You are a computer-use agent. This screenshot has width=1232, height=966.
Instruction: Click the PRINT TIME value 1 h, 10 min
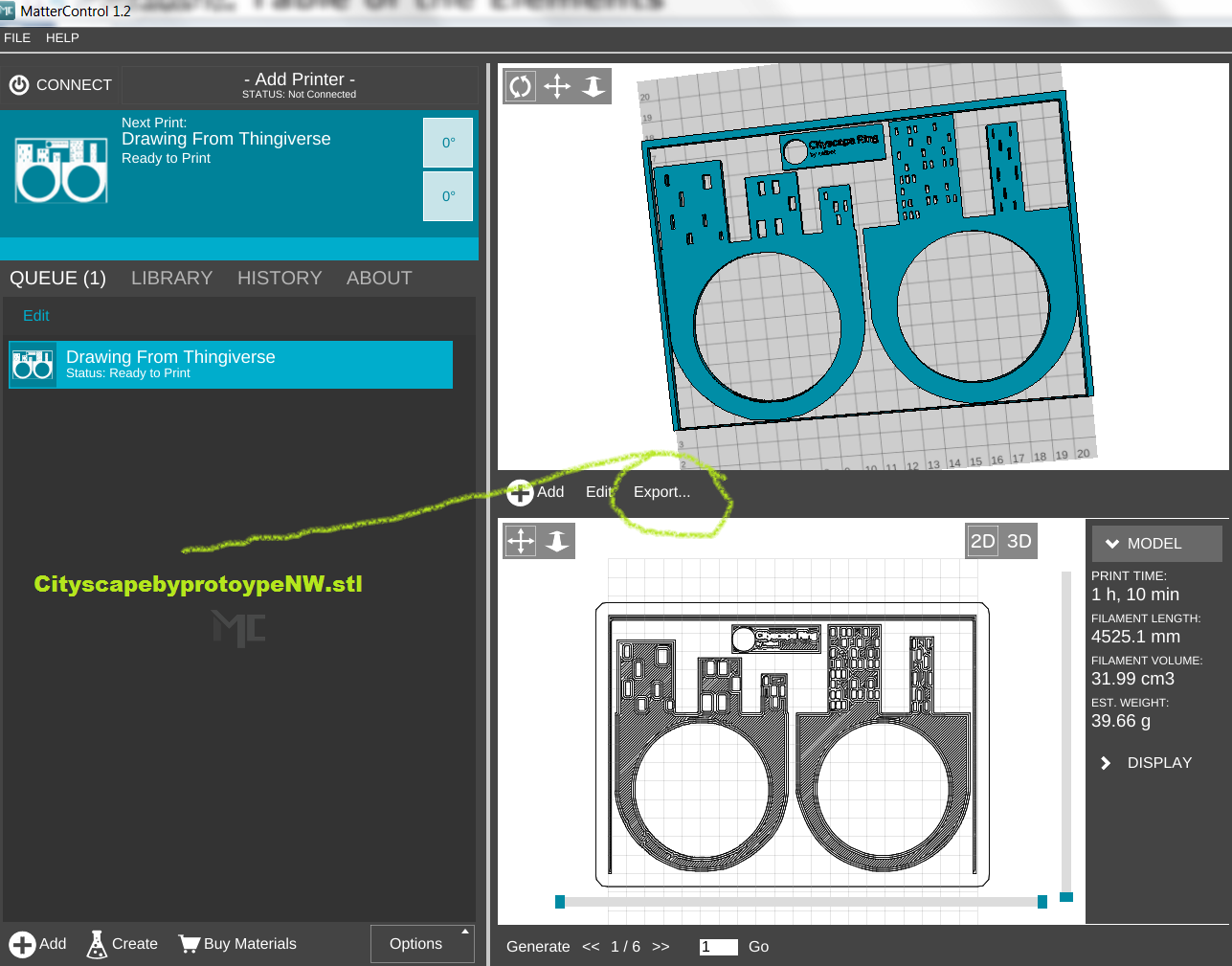[x=1135, y=595]
